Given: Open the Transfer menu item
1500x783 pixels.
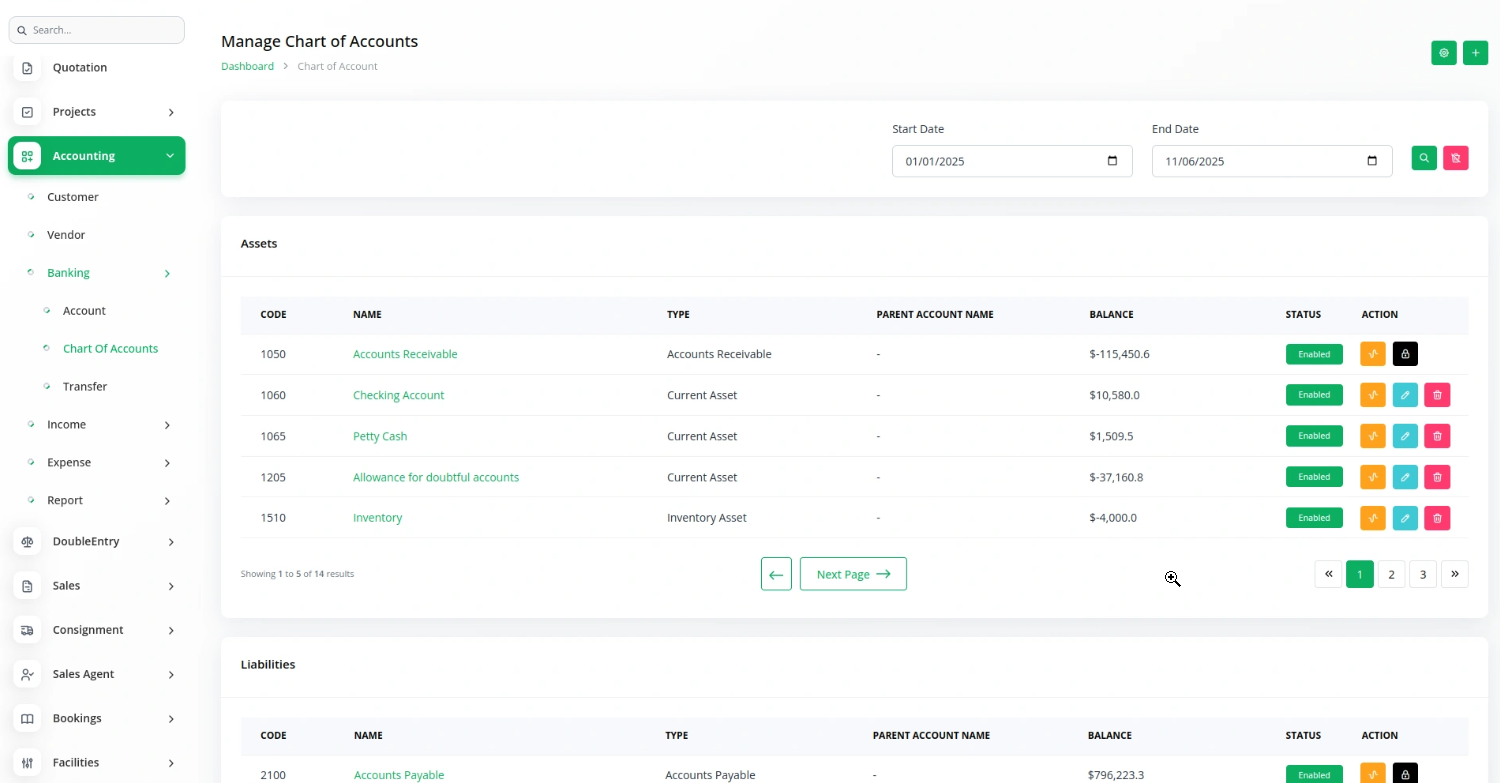Looking at the screenshot, I should point(85,387).
